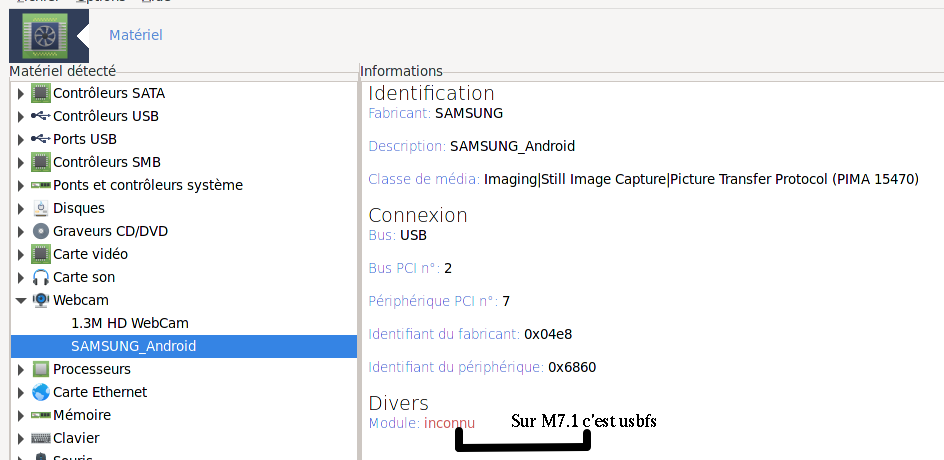Click the Carte son headphones icon
This screenshot has height=460, width=944.
(x=41, y=277)
